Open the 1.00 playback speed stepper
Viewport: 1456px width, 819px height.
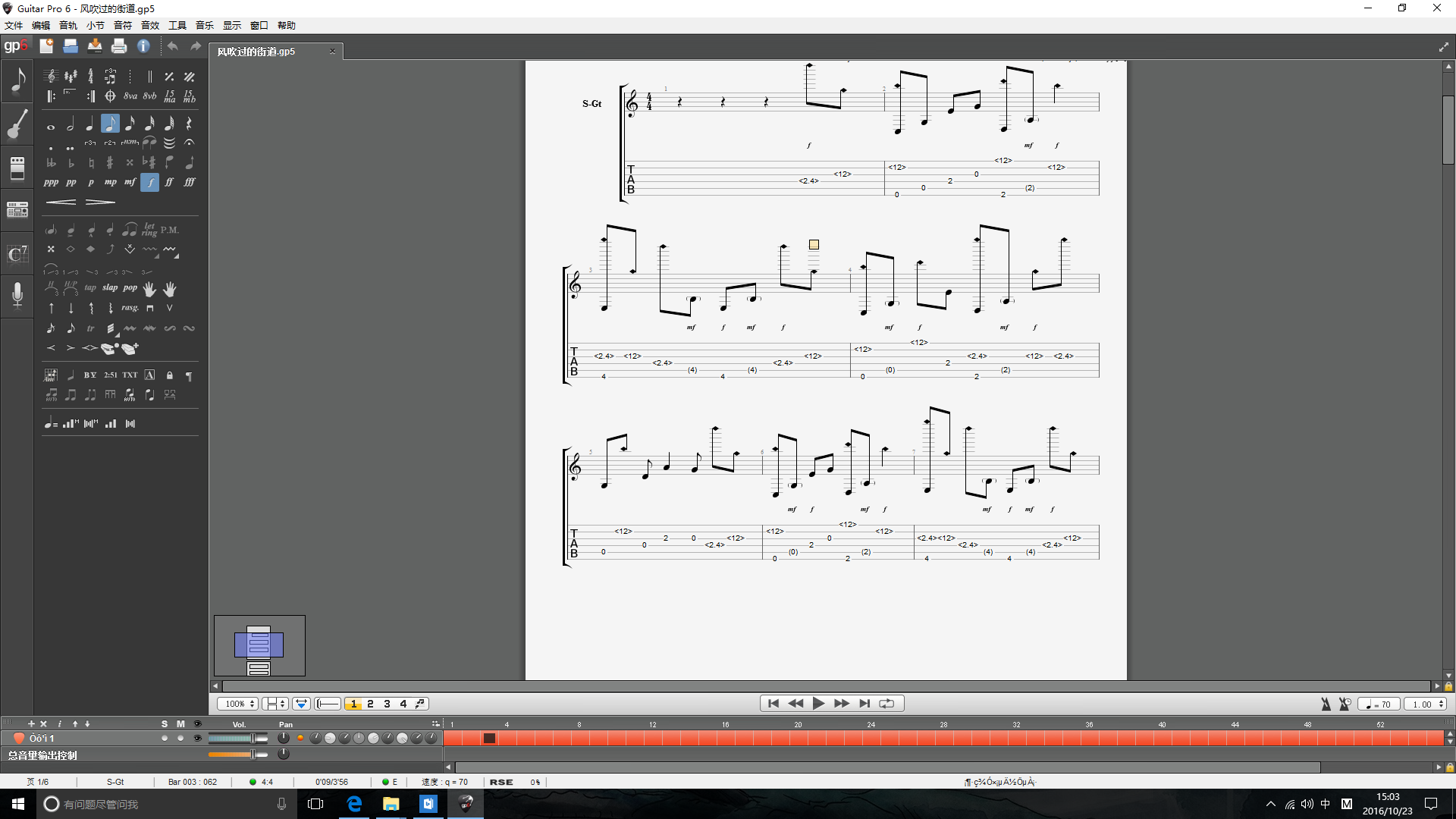[x=1426, y=704]
